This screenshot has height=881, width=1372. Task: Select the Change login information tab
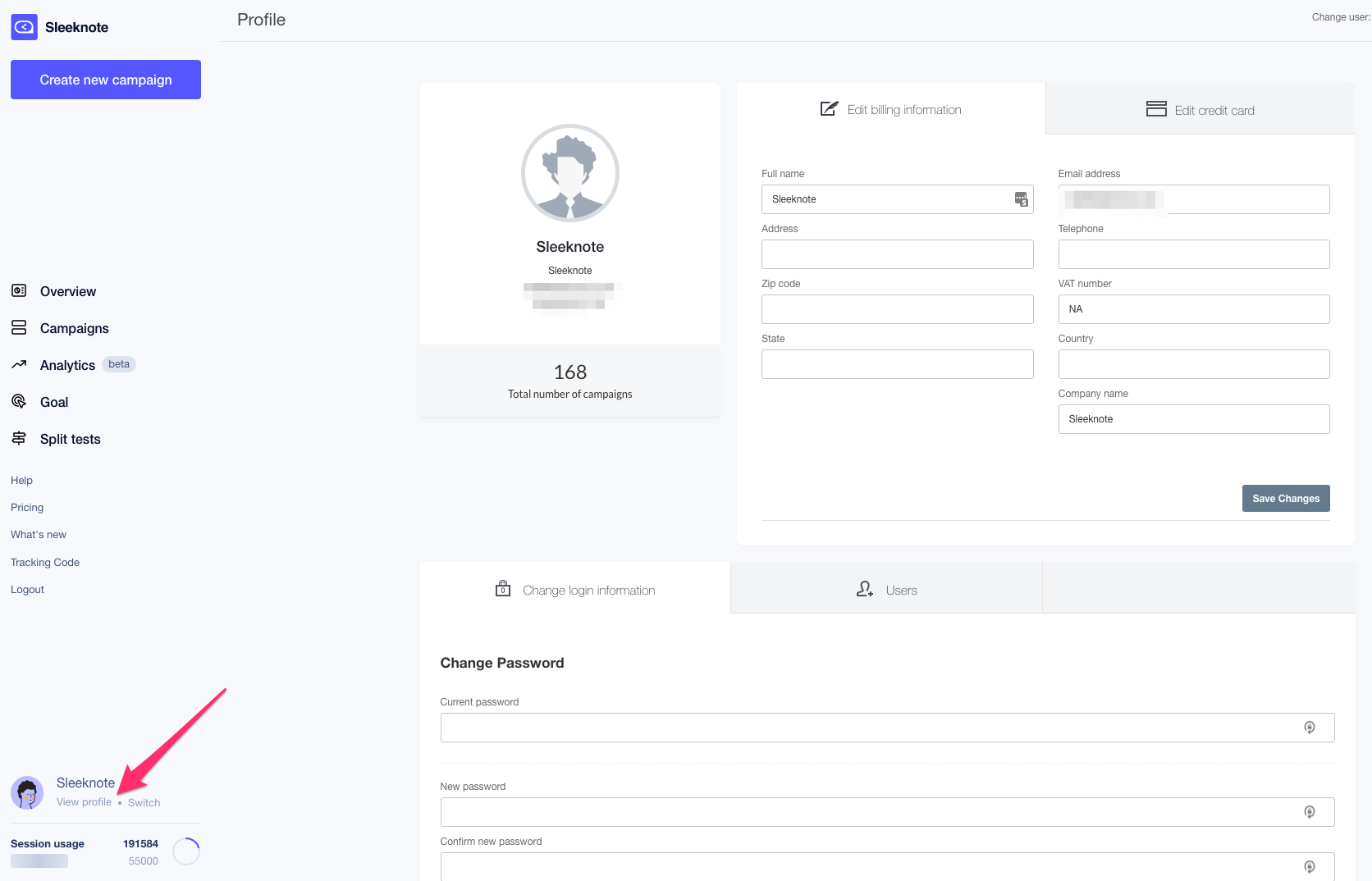[575, 588]
